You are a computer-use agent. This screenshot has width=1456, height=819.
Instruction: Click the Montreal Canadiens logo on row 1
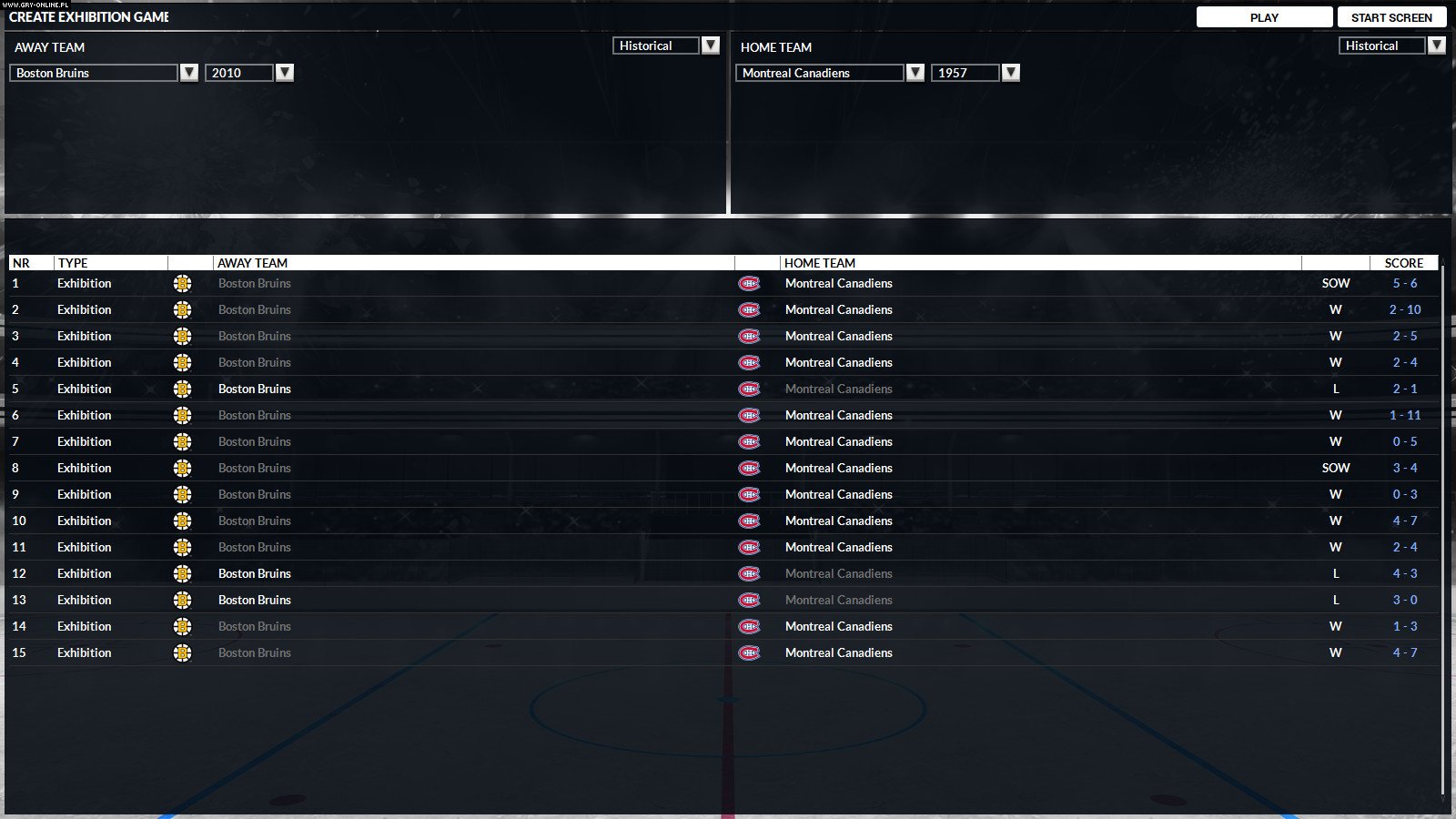tap(749, 283)
